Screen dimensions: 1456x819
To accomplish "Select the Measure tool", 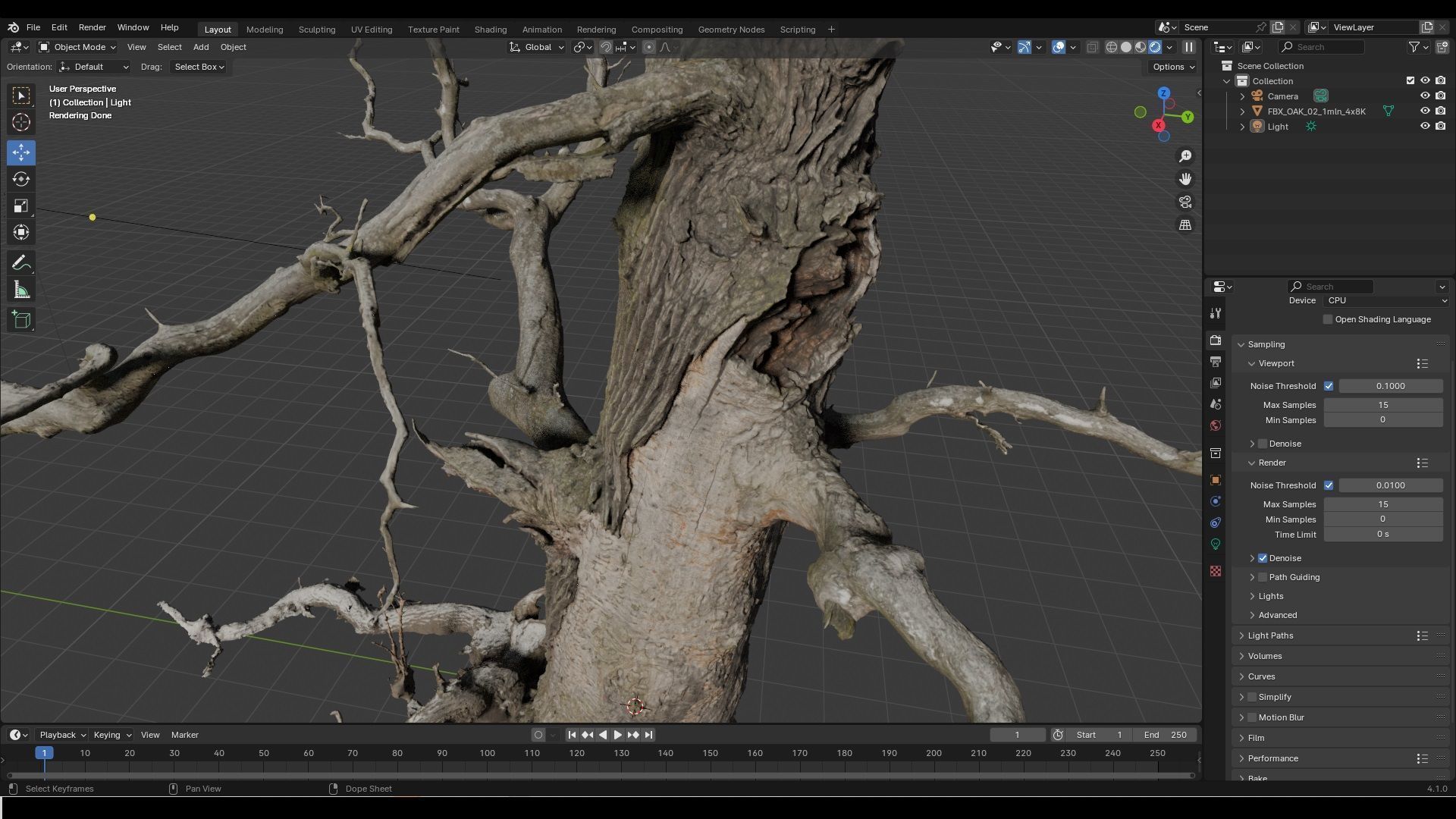I will tap(21, 290).
